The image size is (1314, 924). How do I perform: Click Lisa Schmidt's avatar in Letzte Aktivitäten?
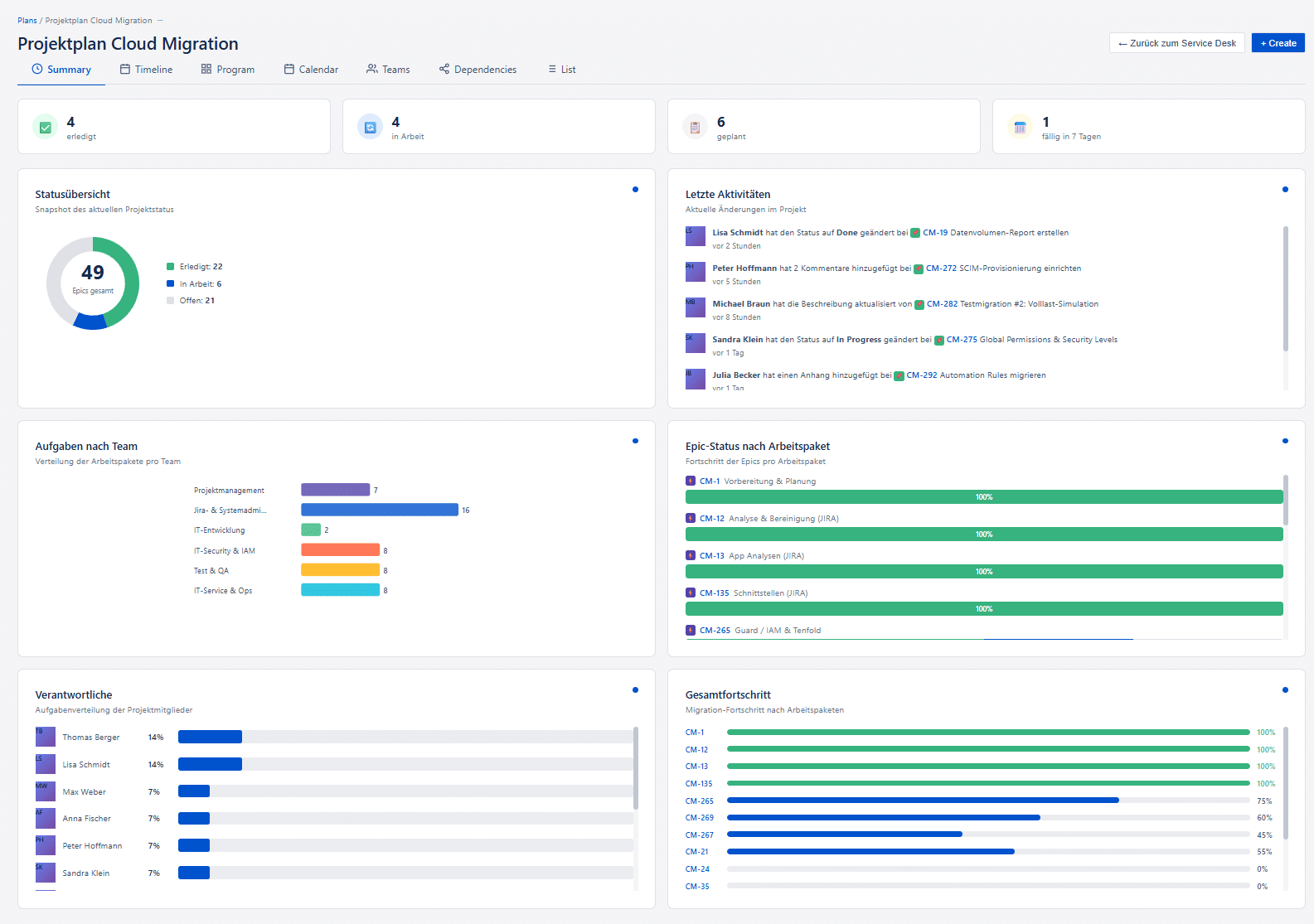695,236
